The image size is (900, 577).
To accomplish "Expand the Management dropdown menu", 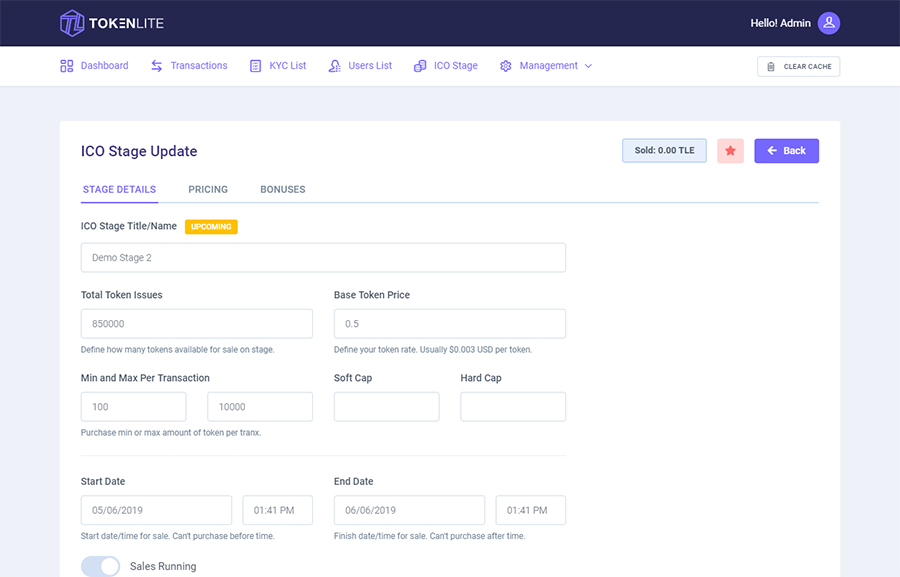I will tap(546, 65).
